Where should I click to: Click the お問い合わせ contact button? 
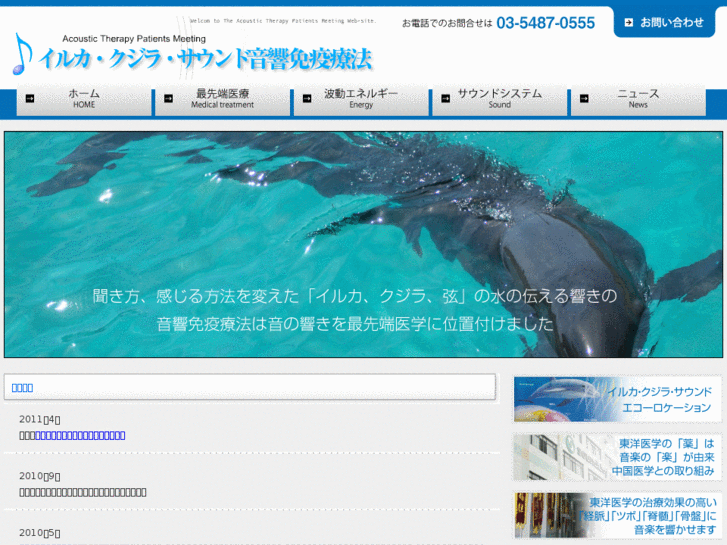tap(664, 22)
